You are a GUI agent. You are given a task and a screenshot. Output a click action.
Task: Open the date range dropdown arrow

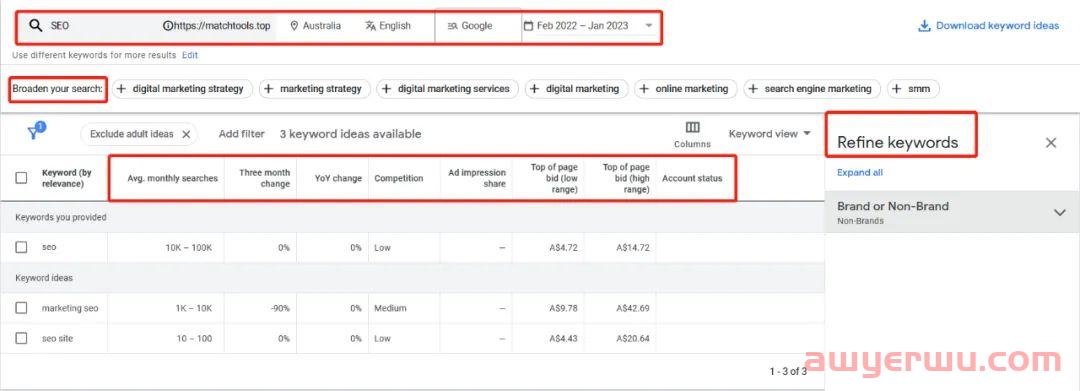click(648, 26)
